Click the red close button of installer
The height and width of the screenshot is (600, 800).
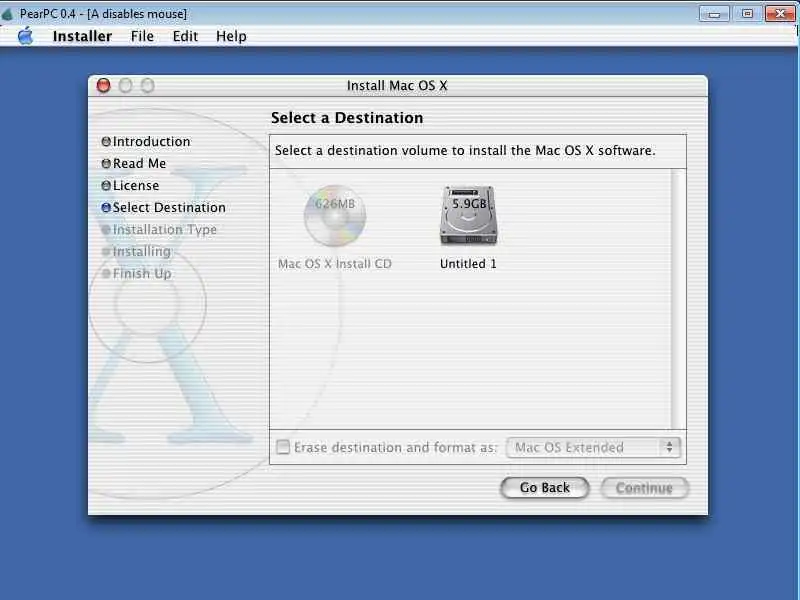[x=104, y=86]
